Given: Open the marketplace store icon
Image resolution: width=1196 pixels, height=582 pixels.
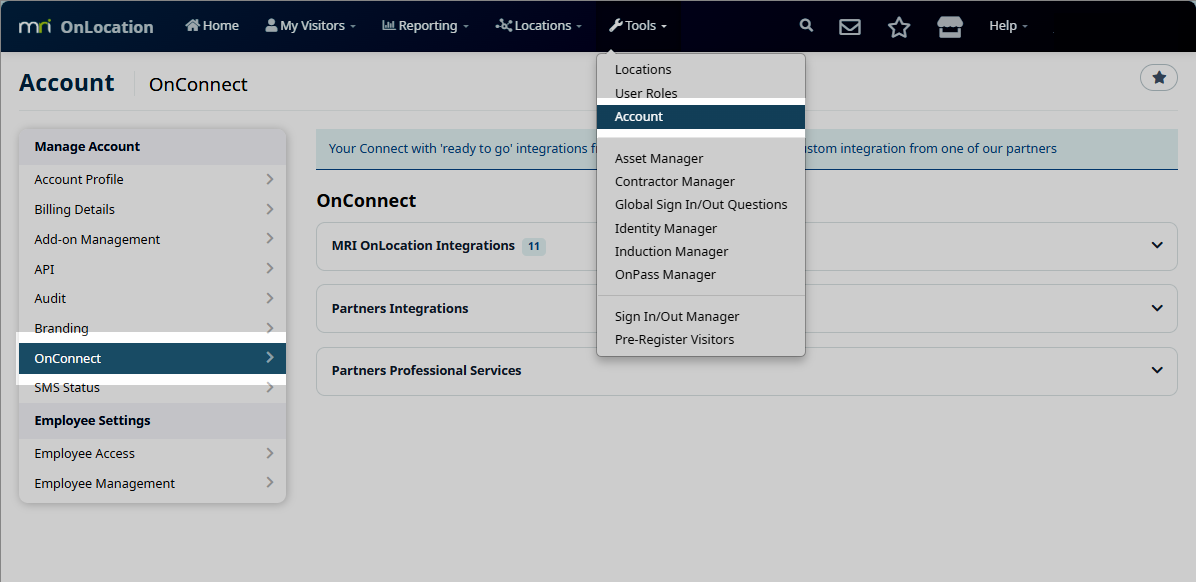Looking at the screenshot, I should point(949,27).
